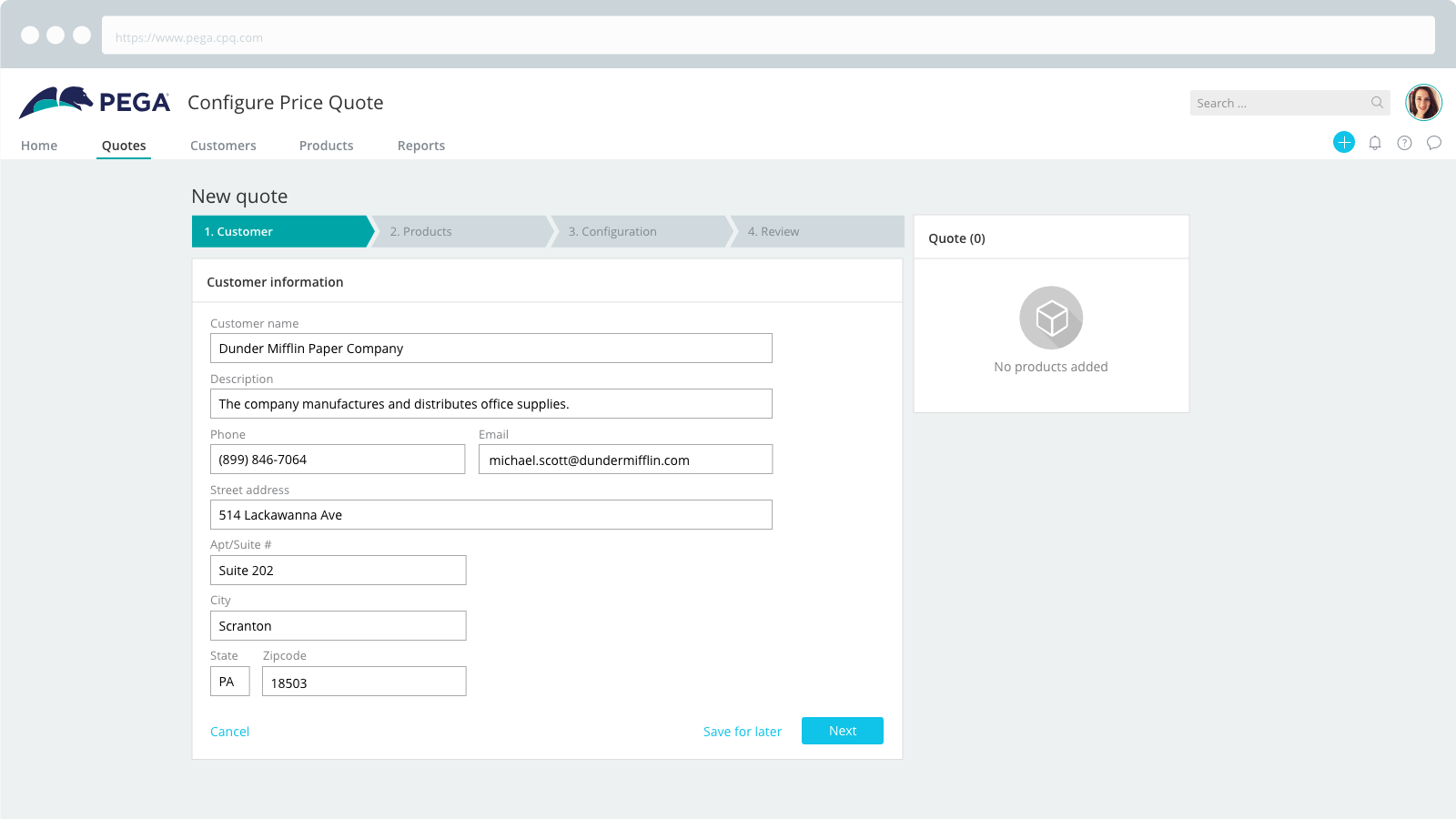This screenshot has height=819, width=1456.
Task: Select the City field
Action: [339, 626]
